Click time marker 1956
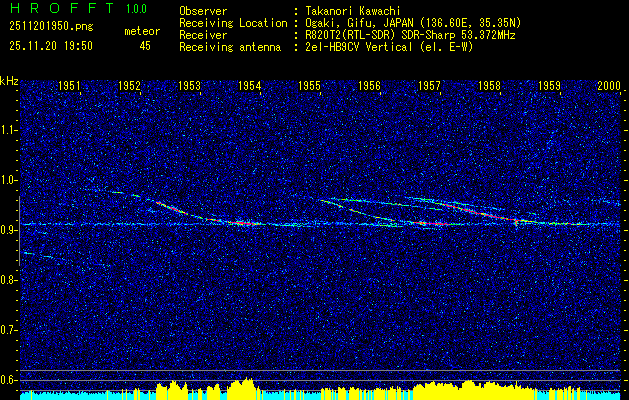The width and height of the screenshot is (629, 400). point(369,86)
